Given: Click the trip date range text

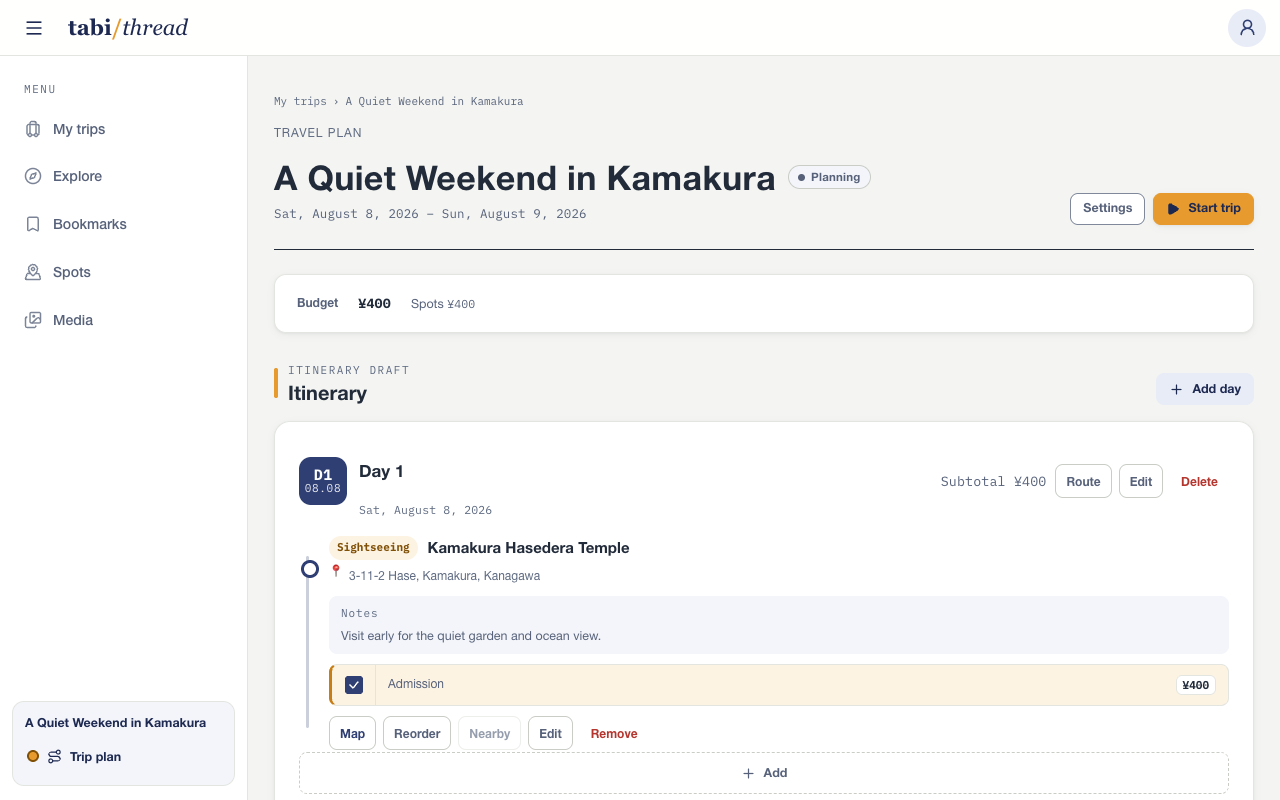Looking at the screenshot, I should point(430,214).
